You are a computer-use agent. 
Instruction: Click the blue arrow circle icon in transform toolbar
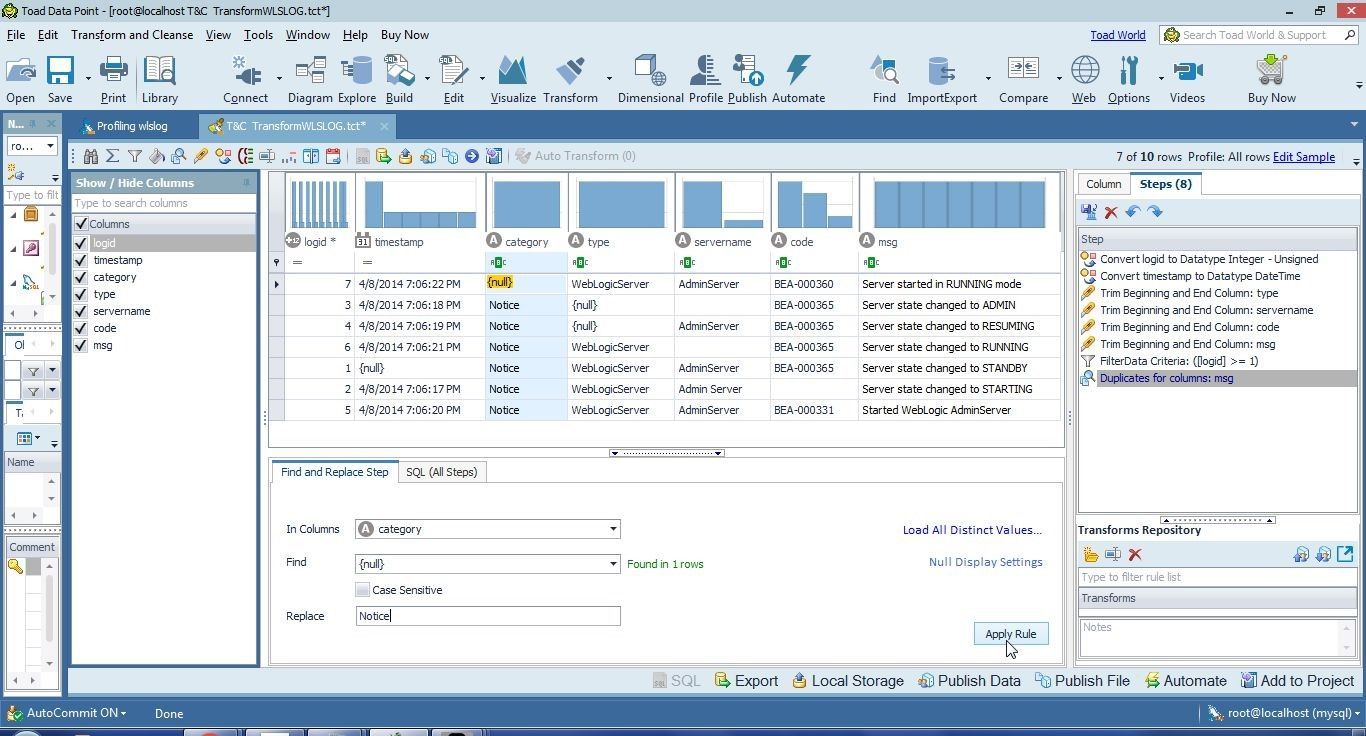tap(471, 156)
